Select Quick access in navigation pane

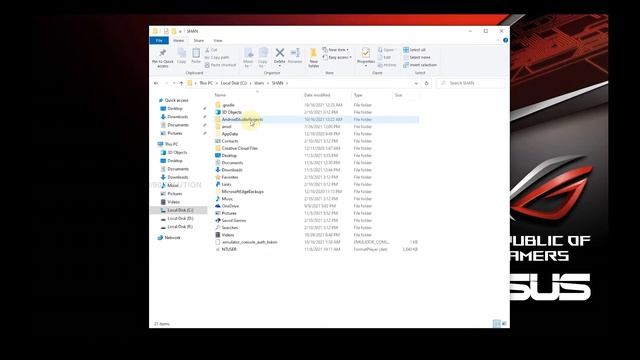(x=176, y=100)
